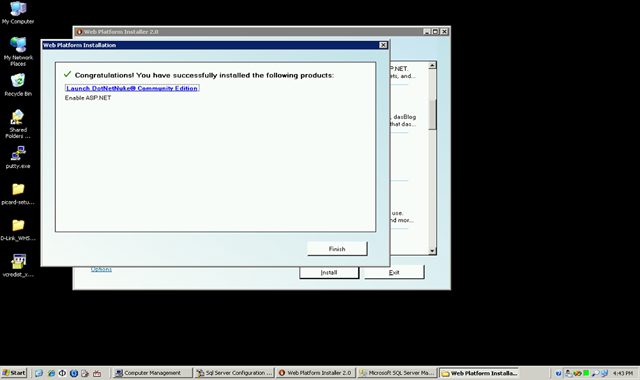Click the Finish button
Image resolution: width=640 pixels, height=380 pixels.
point(337,249)
